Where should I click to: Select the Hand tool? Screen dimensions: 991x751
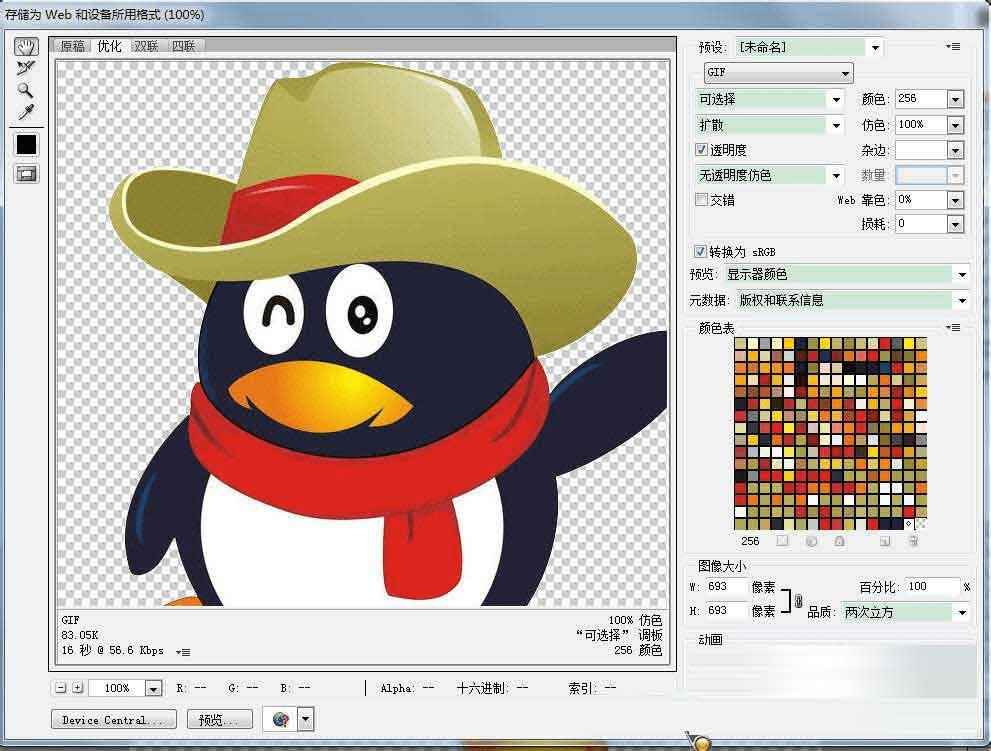(26, 46)
